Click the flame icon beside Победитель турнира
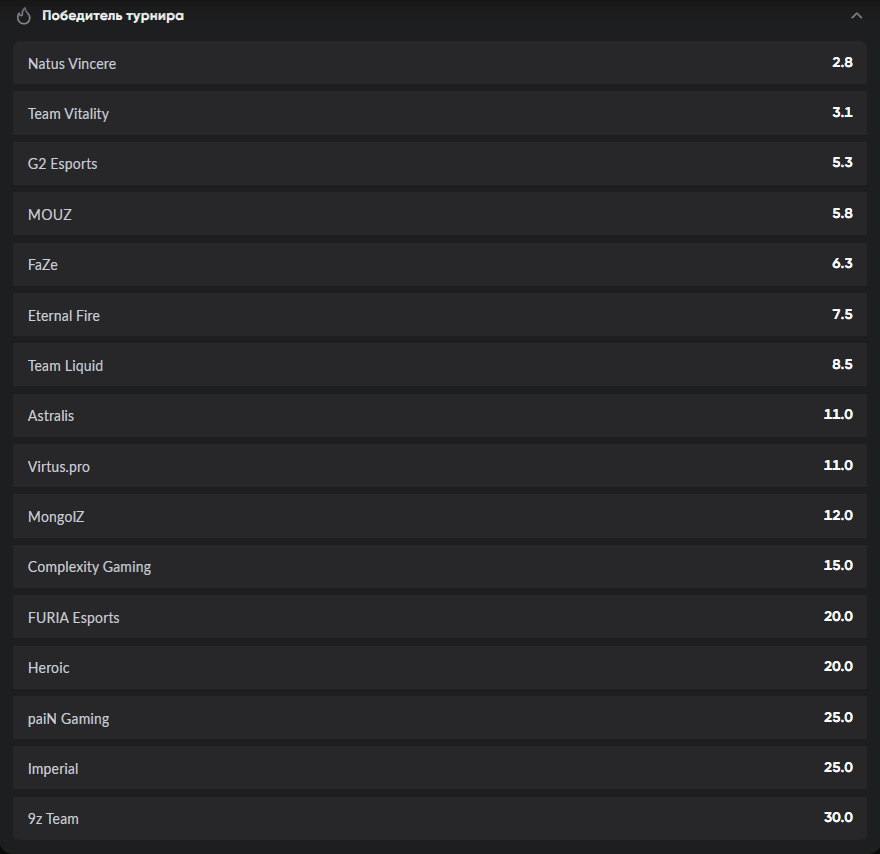Image resolution: width=880 pixels, height=854 pixels. (24, 16)
